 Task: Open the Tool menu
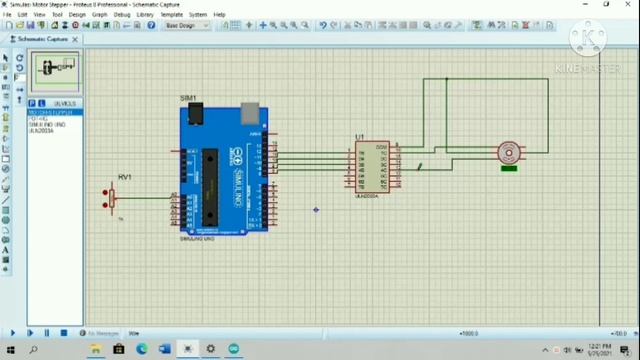tap(57, 15)
